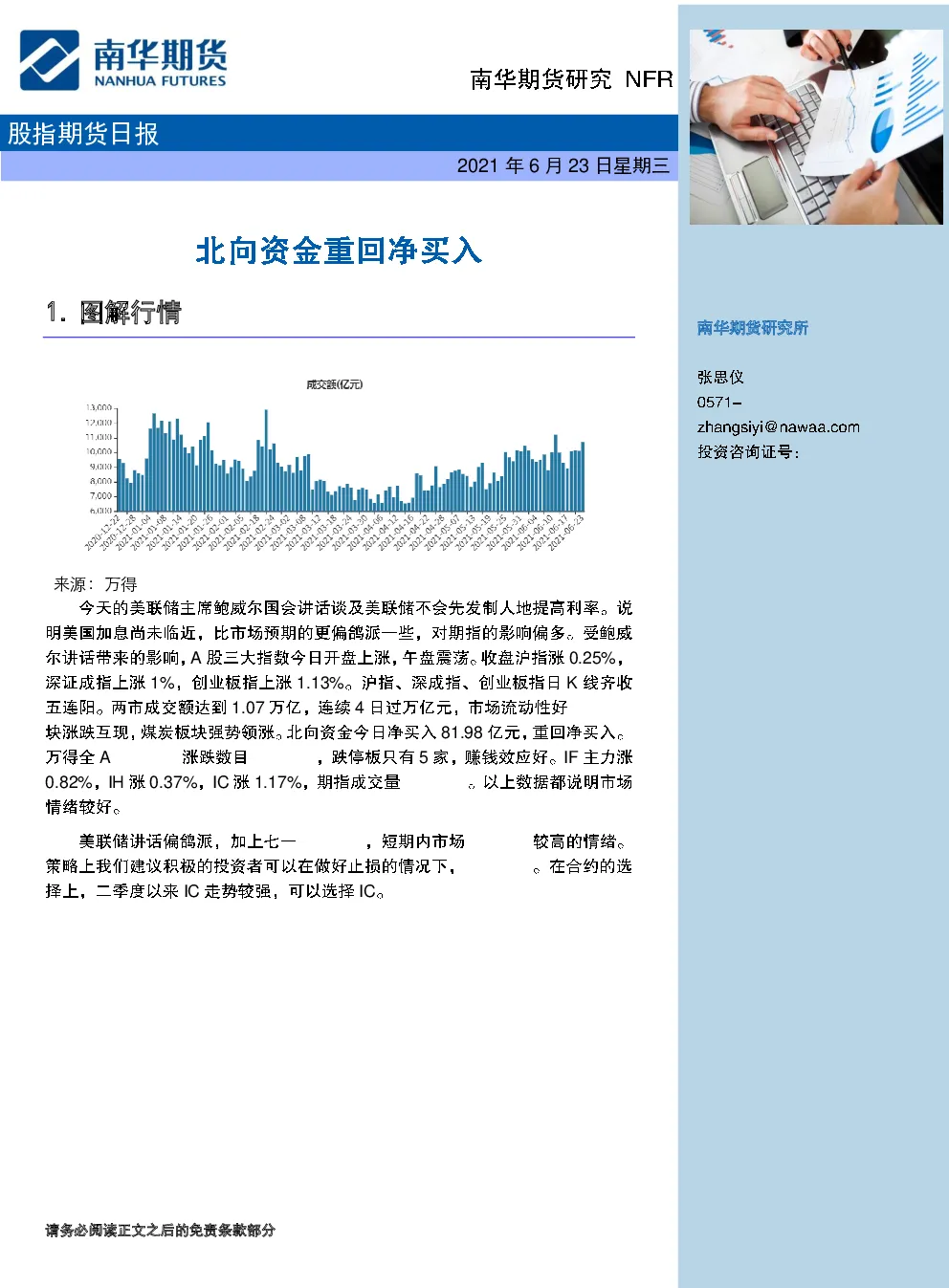
Task: Click the 6,000 y-axis label on chart
Action: 100,511
